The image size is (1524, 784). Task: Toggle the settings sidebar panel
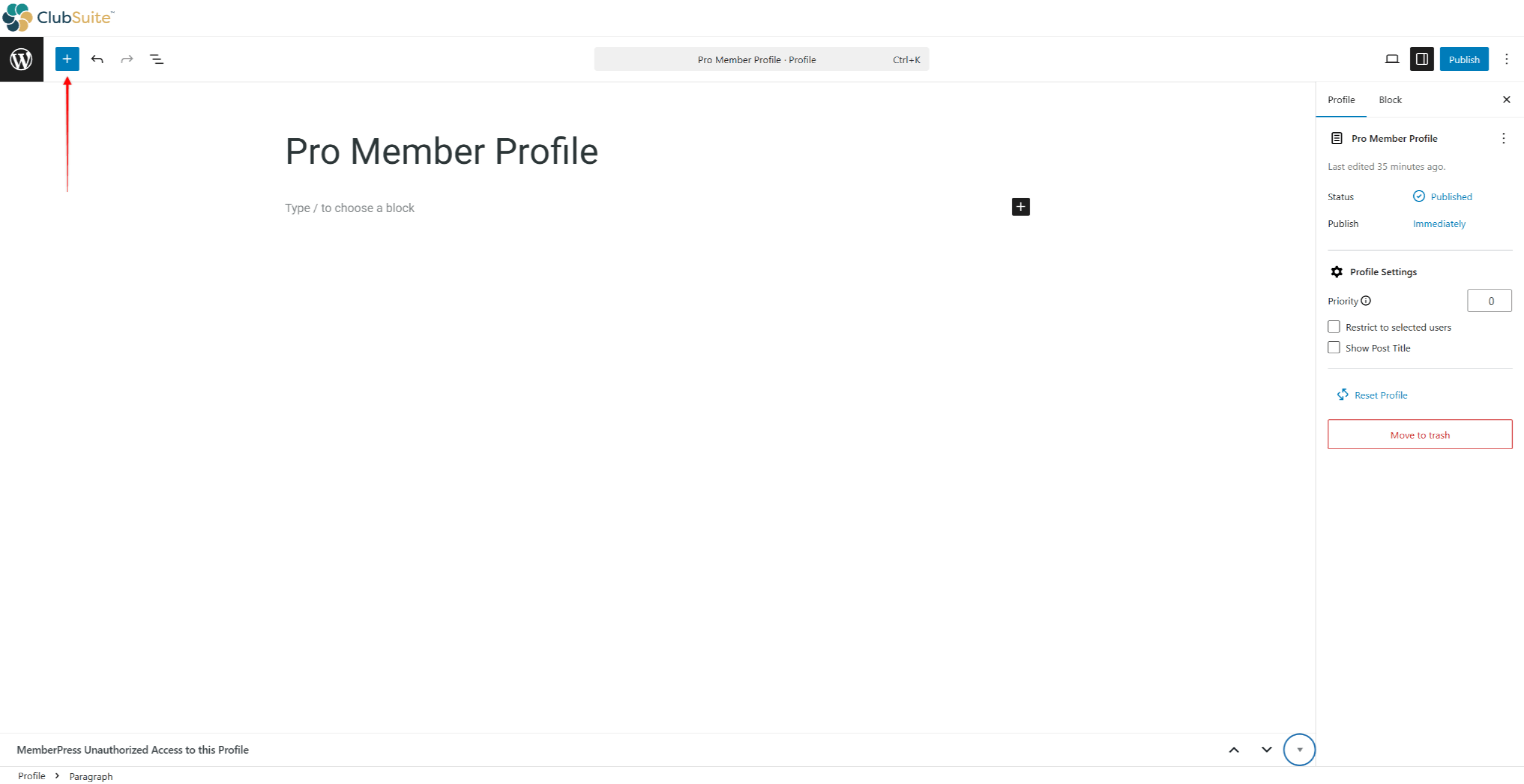tap(1422, 59)
